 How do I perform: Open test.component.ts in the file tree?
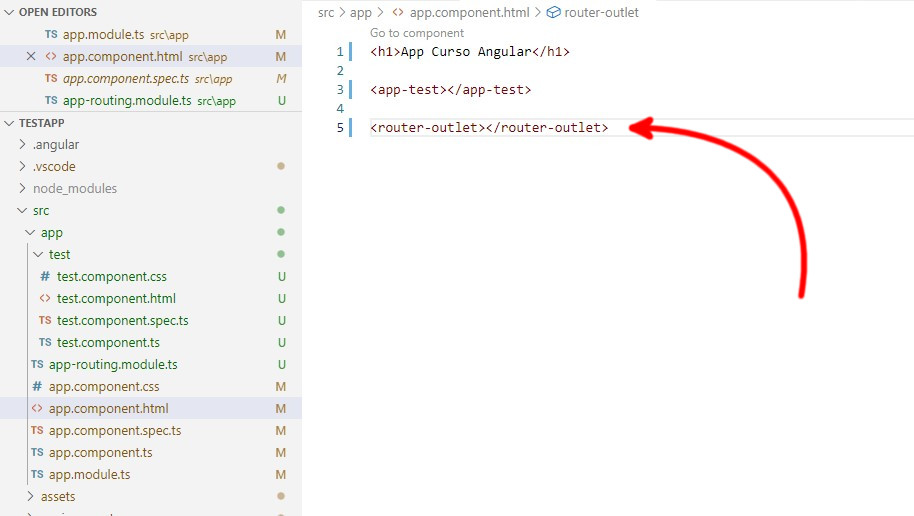point(108,343)
